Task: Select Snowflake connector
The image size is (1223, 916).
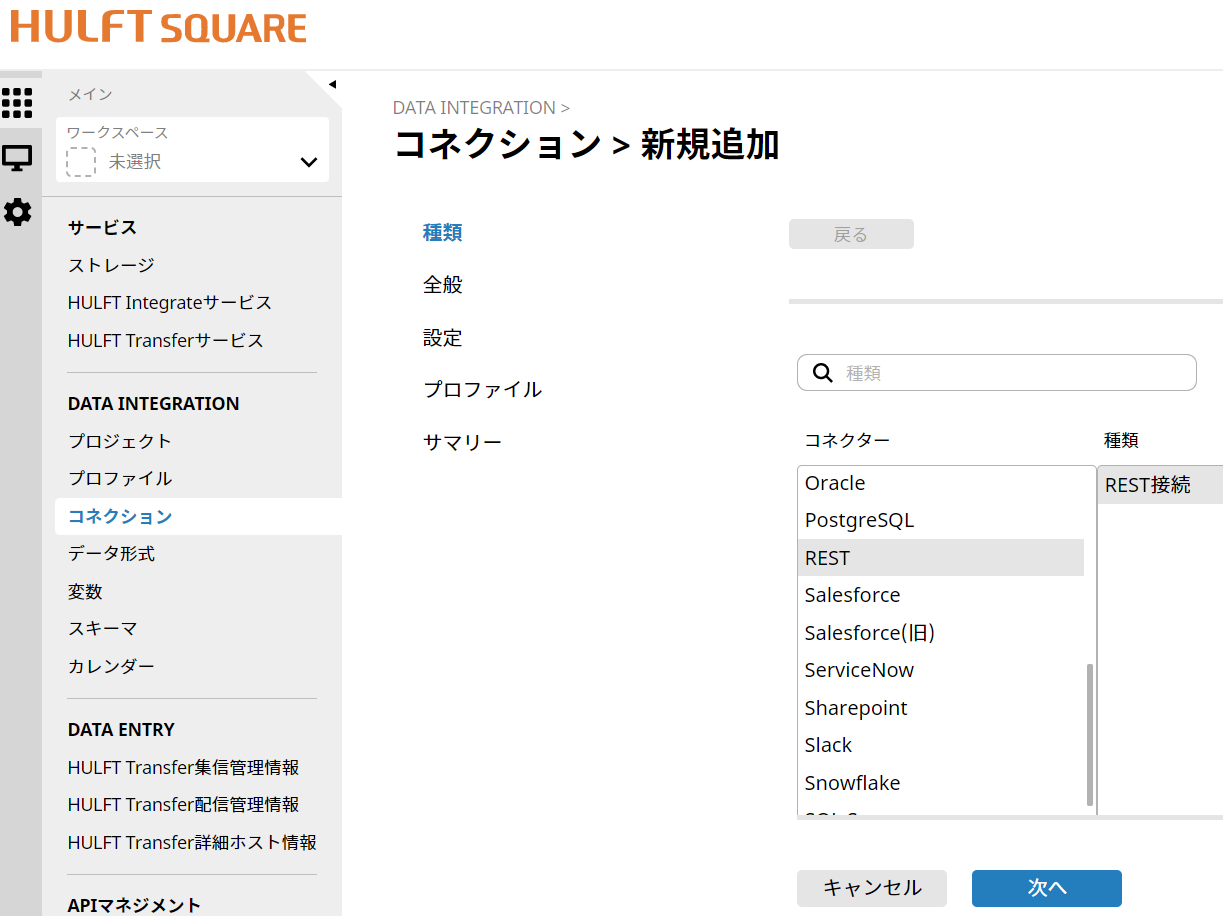Action: (941, 783)
